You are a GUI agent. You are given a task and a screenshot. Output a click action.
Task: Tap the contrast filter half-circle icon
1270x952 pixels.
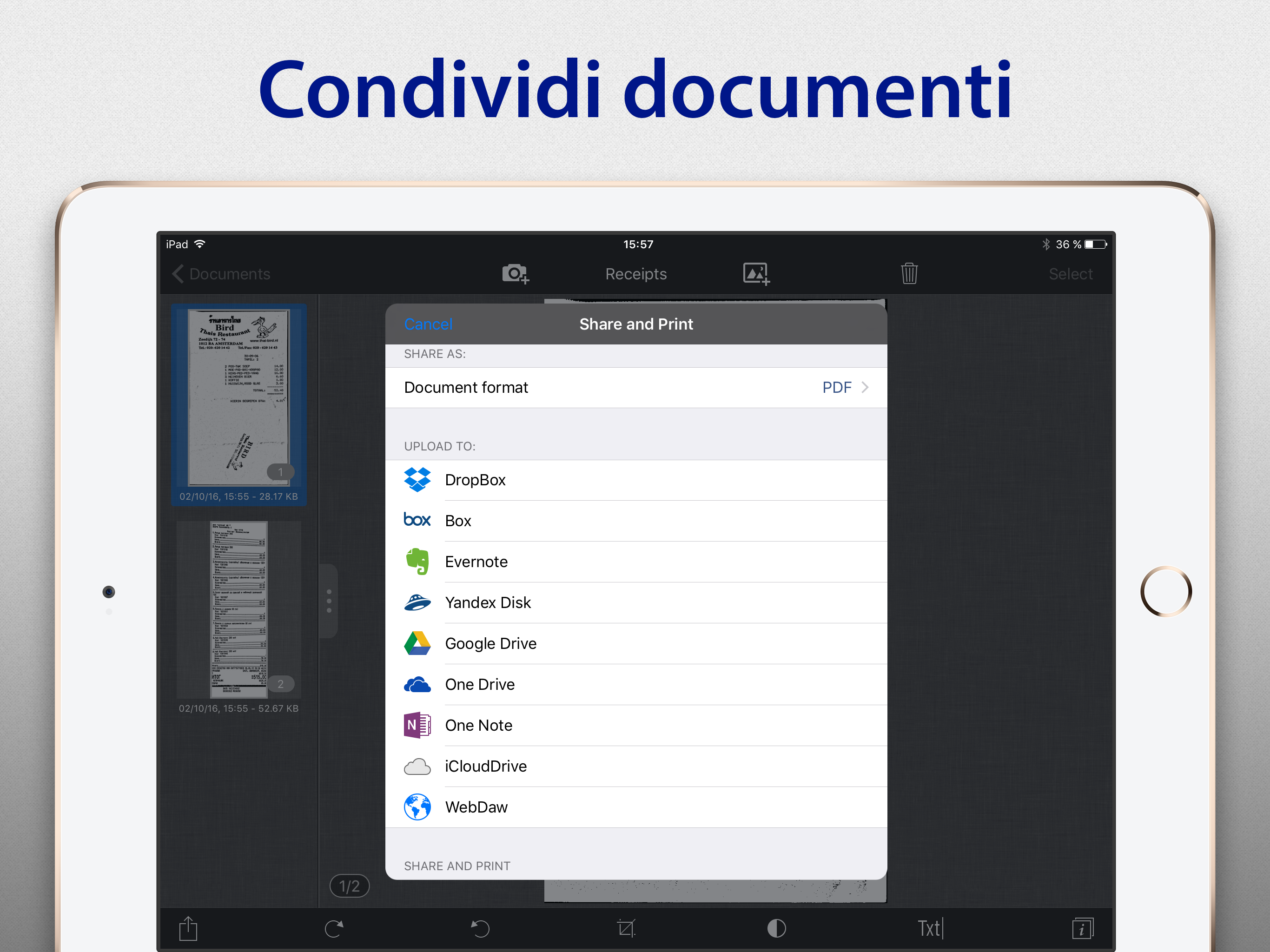point(776,928)
